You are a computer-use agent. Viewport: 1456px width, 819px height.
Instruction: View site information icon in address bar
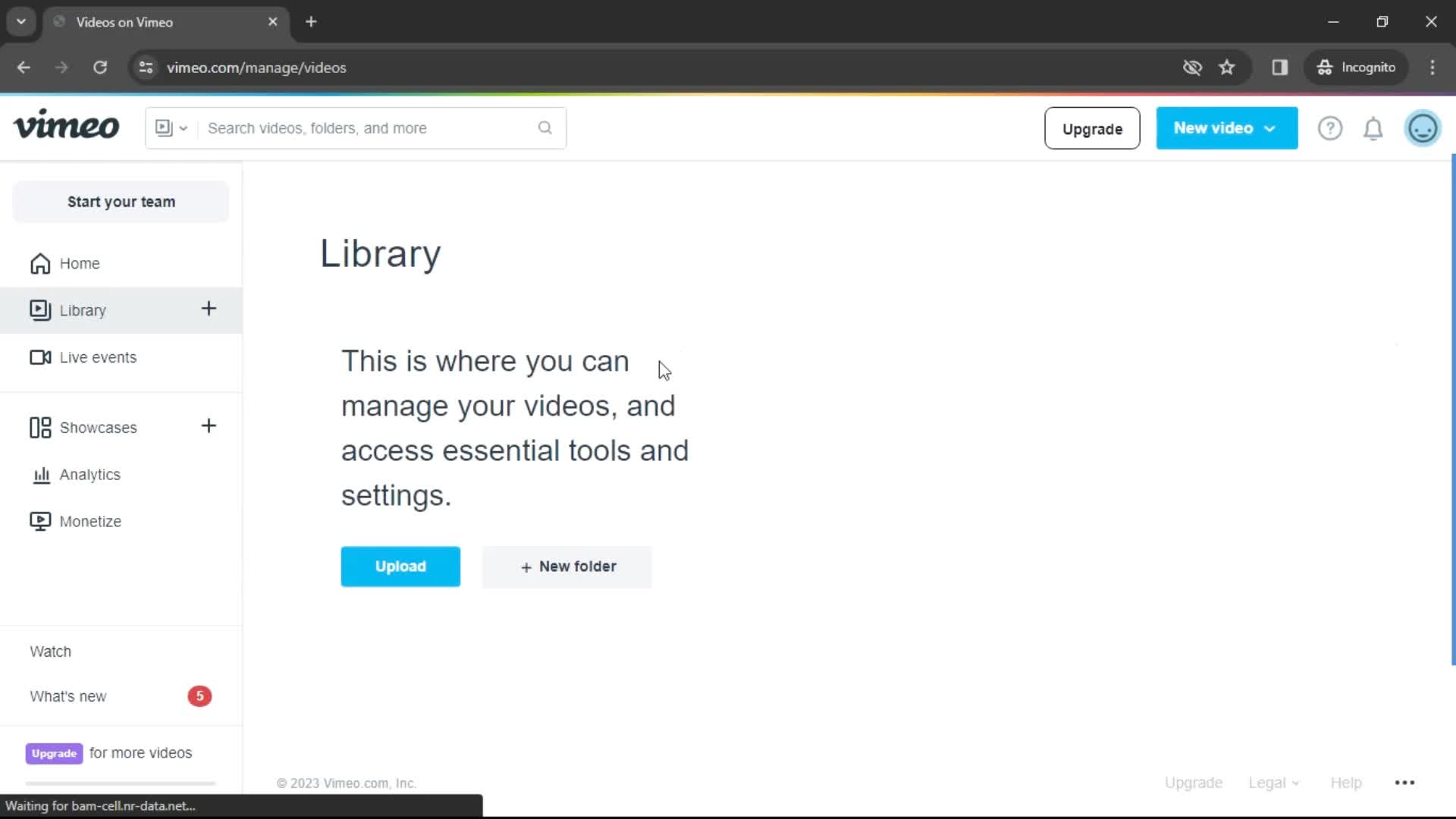(146, 67)
